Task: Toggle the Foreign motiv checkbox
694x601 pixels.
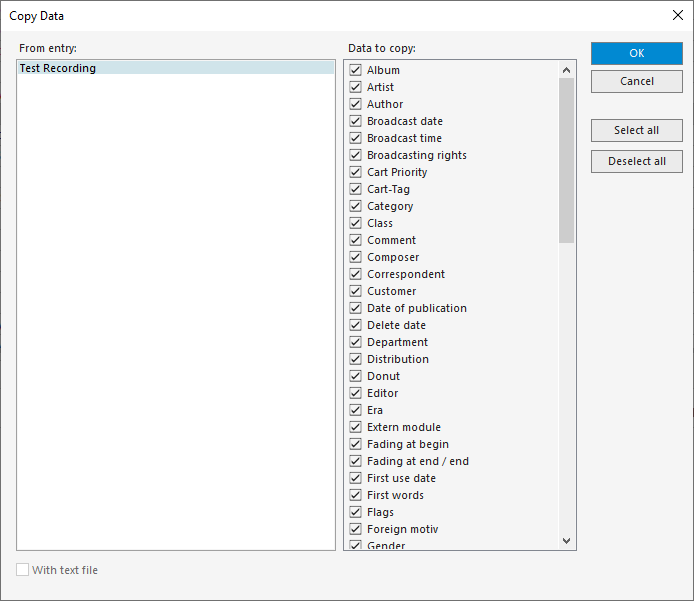Action: (355, 529)
